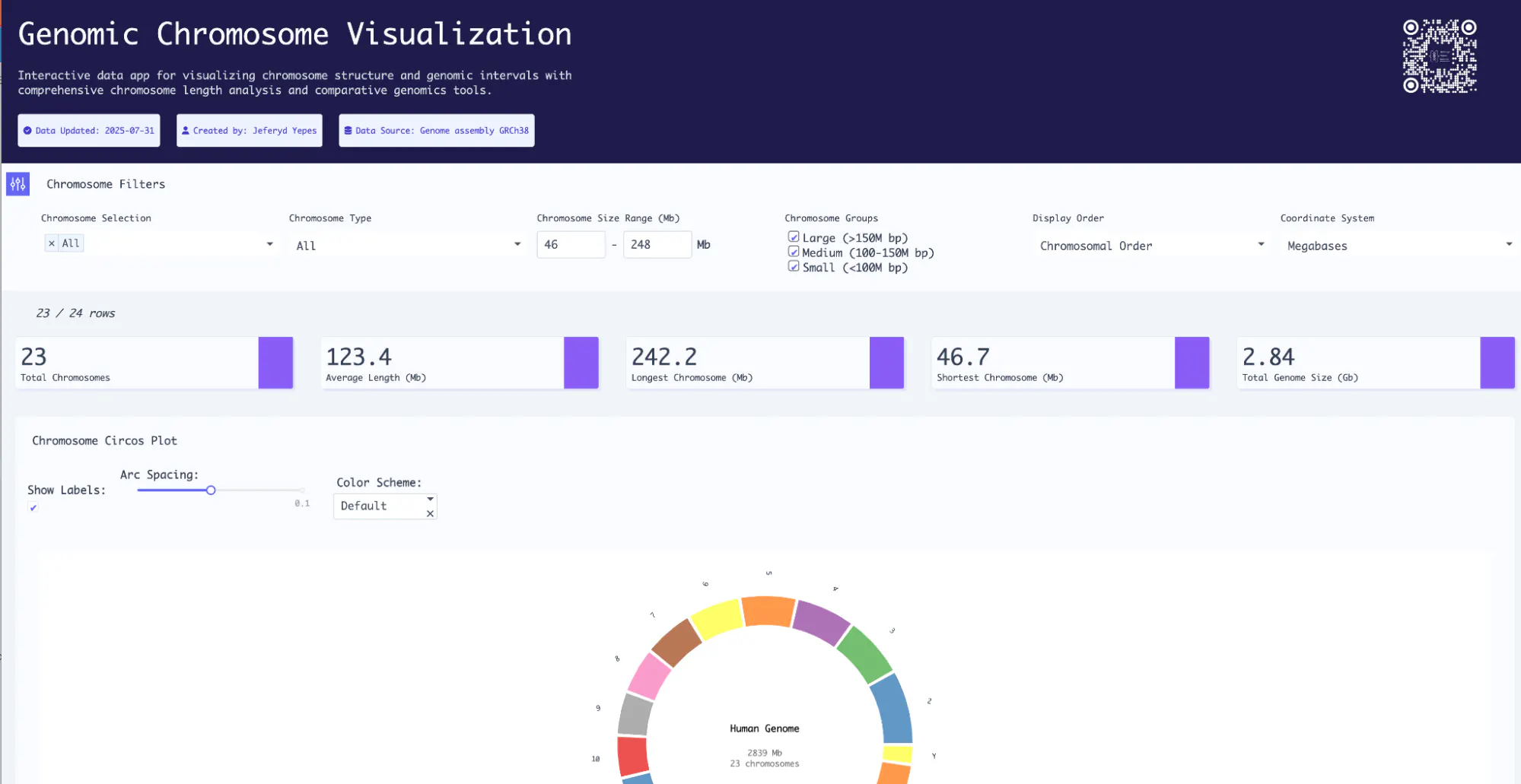Image resolution: width=1521 pixels, height=784 pixels.
Task: Disable the Small (<100M bp) checkbox
Action: pos(794,266)
